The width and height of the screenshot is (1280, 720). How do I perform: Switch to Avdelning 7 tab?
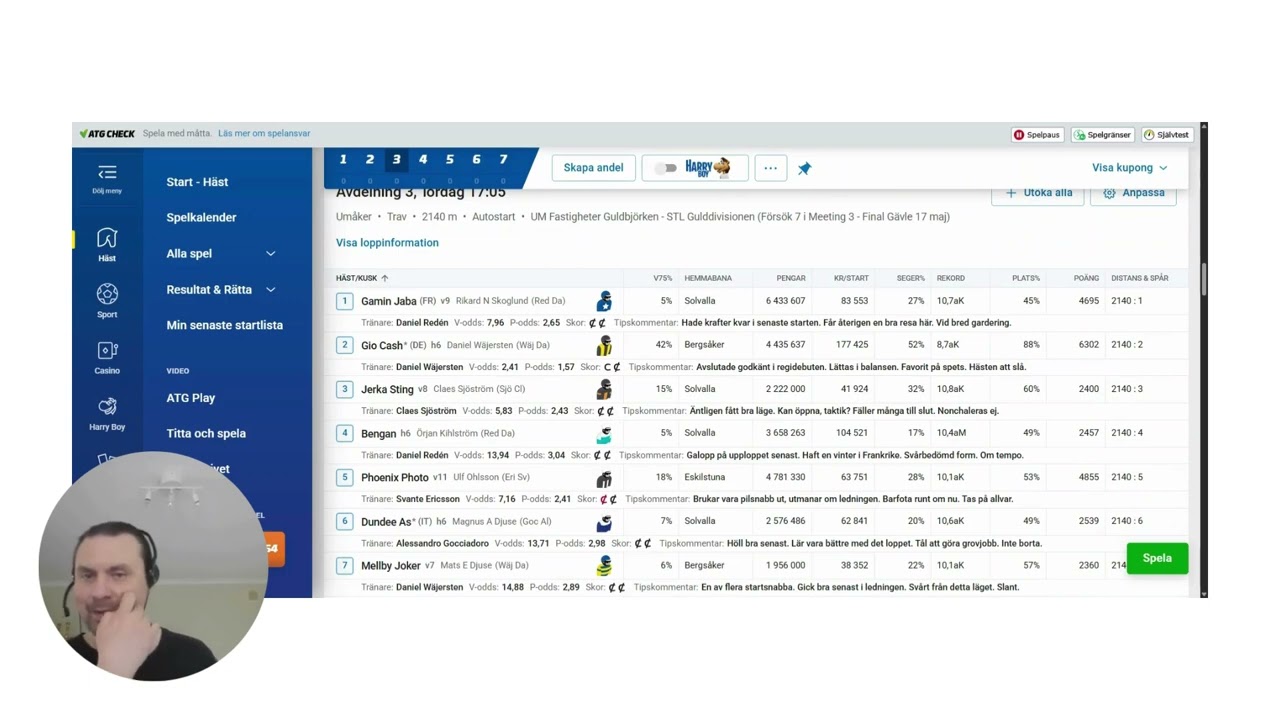pos(503,160)
